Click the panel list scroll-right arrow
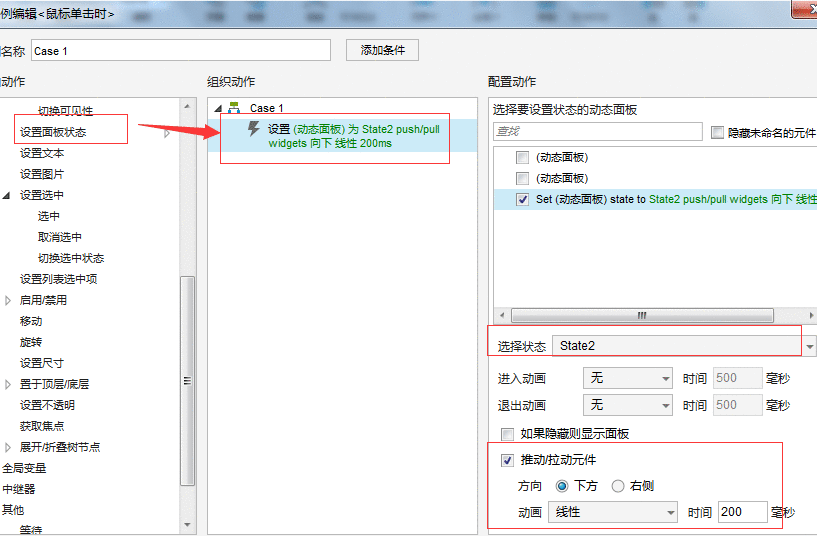This screenshot has width=817, height=536. click(811, 316)
